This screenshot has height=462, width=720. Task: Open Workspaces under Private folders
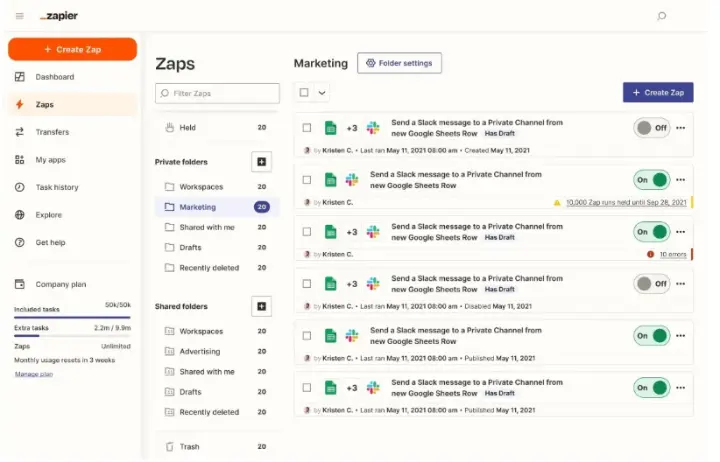(217, 186)
